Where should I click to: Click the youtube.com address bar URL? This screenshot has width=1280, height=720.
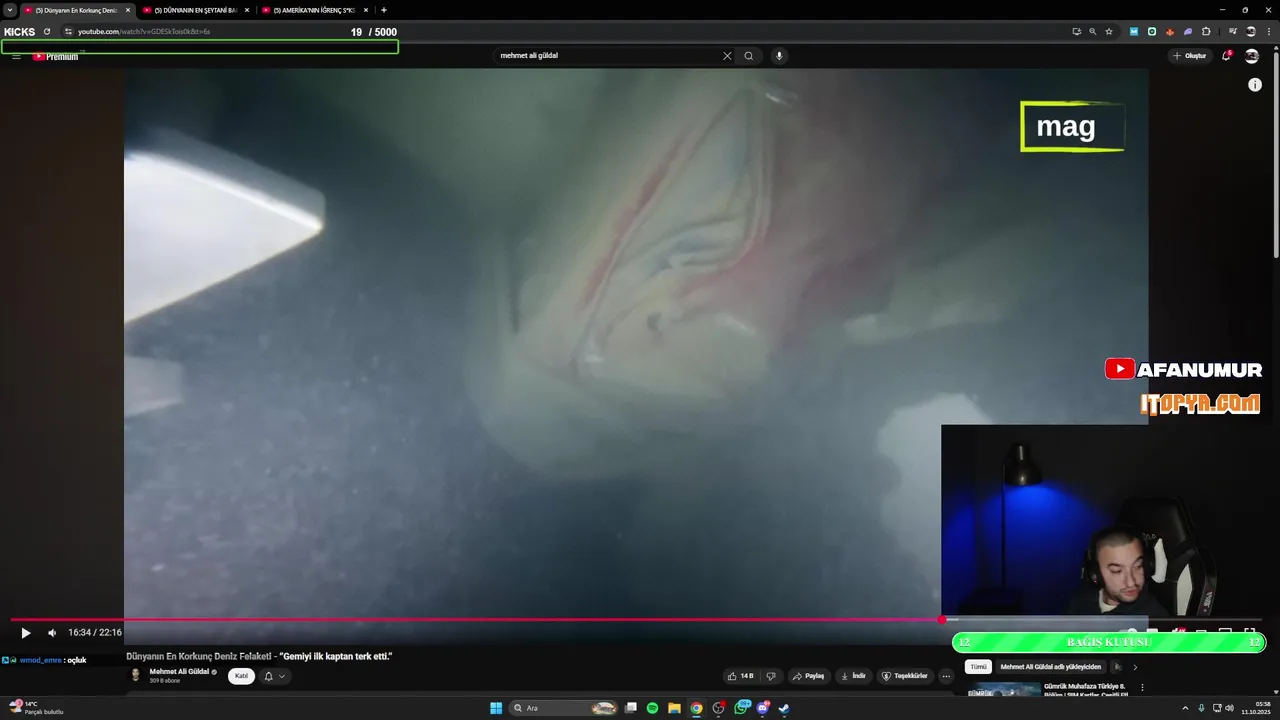click(x=144, y=31)
